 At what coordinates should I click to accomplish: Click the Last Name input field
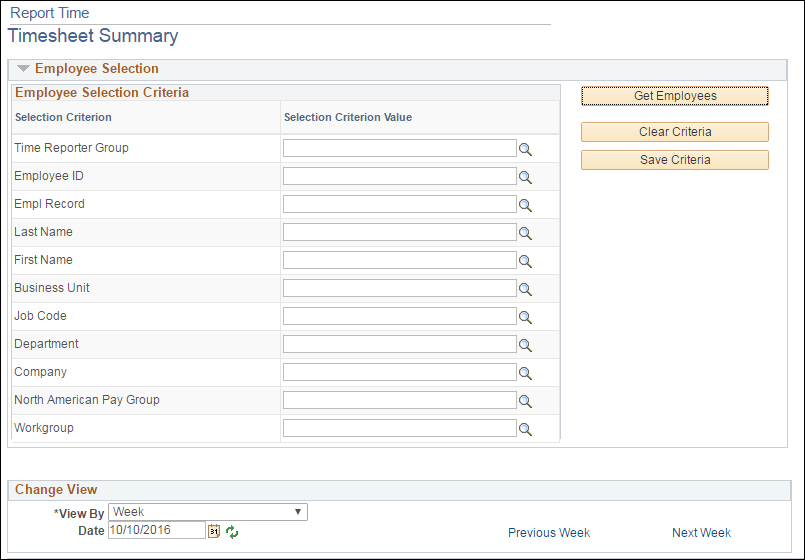(x=399, y=232)
